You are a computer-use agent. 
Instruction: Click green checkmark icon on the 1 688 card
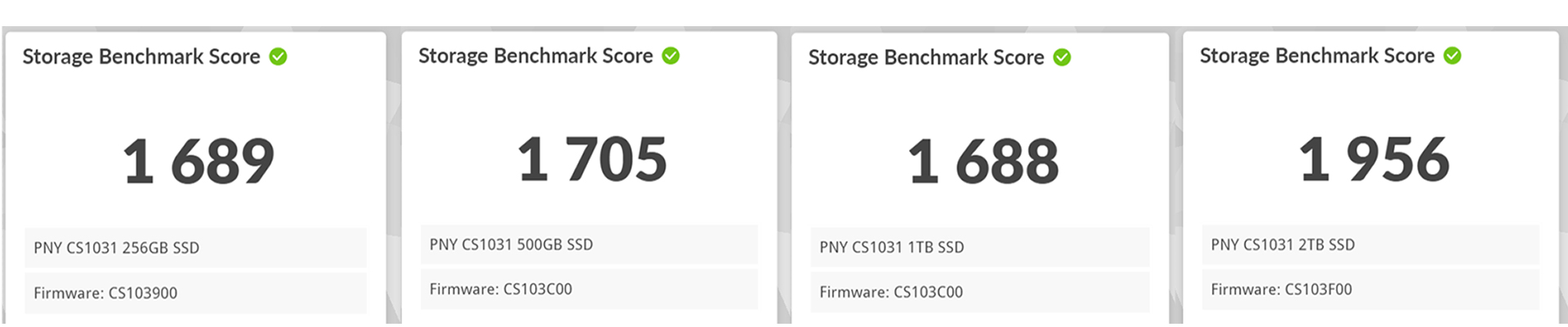click(x=1062, y=57)
